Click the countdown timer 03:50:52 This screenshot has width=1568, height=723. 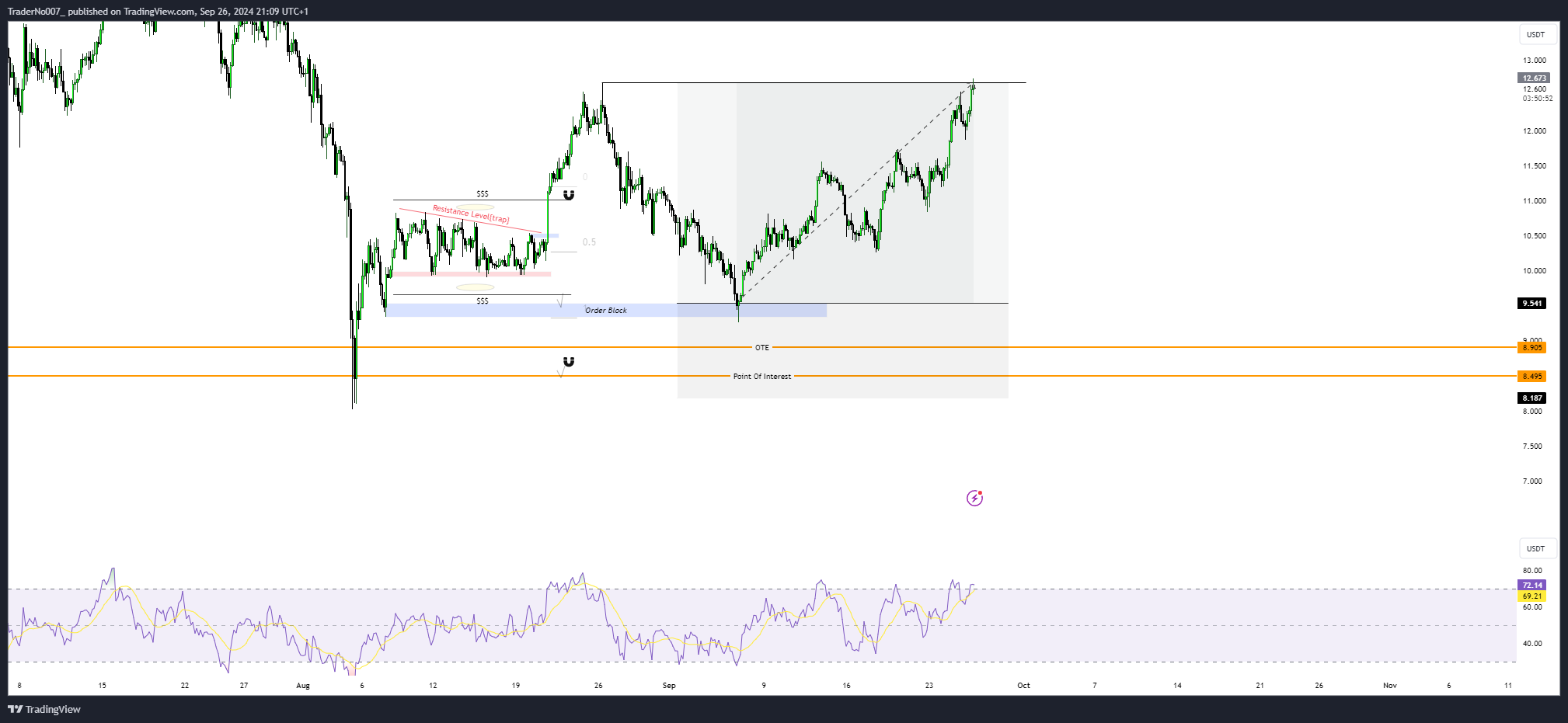tap(1538, 99)
